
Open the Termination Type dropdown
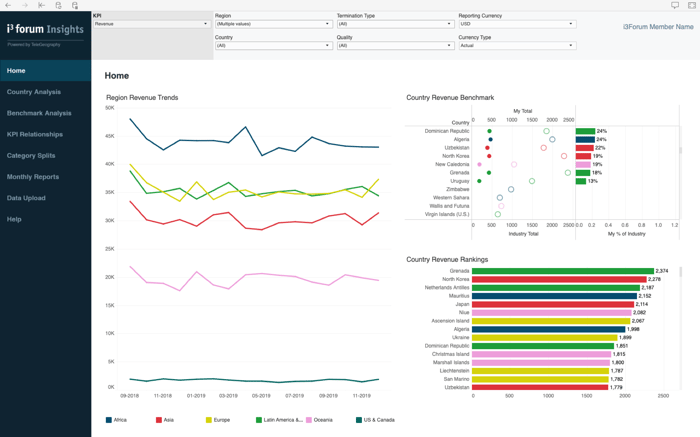coord(396,24)
